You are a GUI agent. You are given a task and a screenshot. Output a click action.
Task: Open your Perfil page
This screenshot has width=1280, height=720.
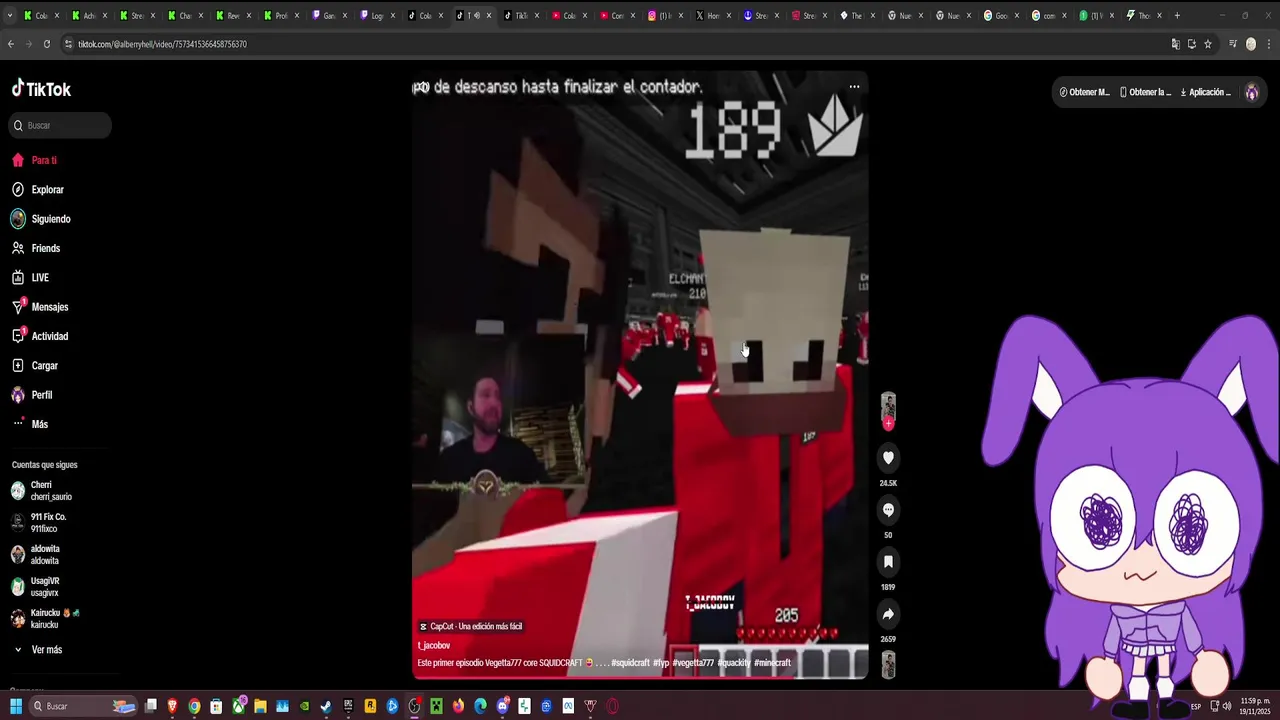32,395
